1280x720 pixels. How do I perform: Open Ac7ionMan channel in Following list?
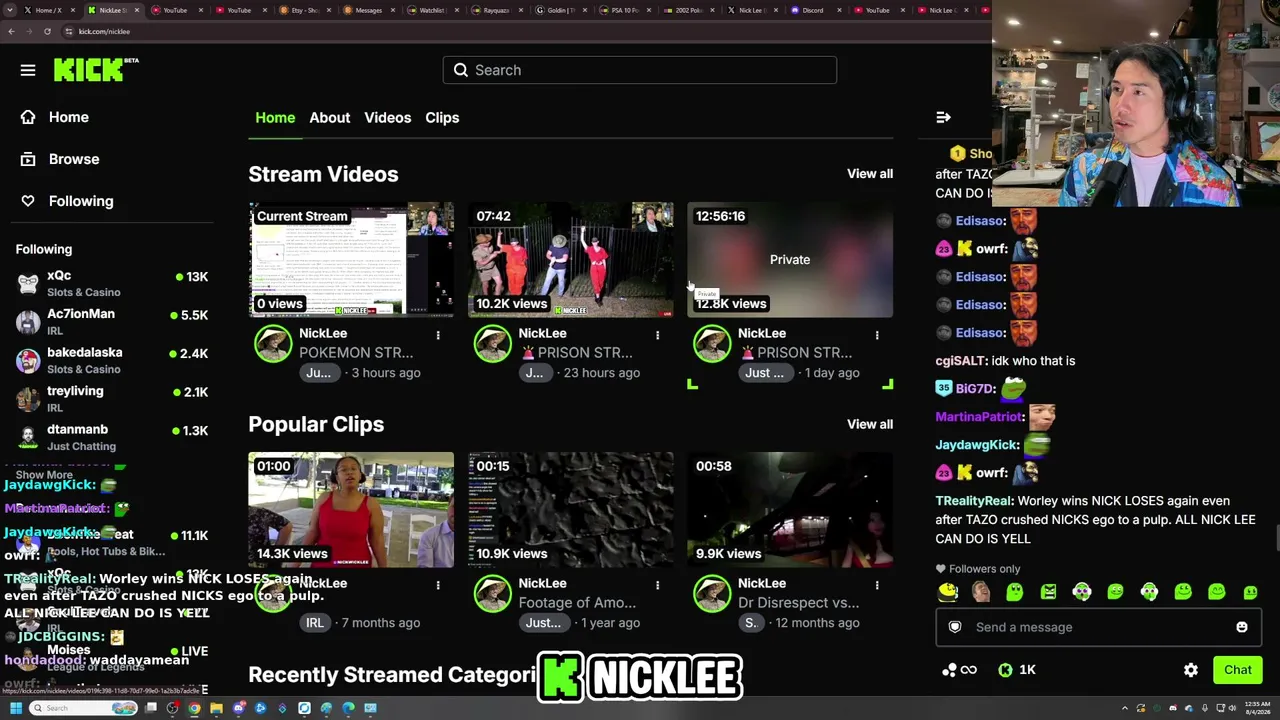[x=112, y=321]
